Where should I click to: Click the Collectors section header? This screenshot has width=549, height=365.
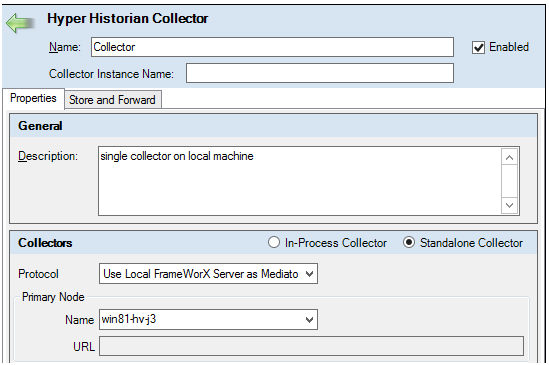tap(45, 243)
